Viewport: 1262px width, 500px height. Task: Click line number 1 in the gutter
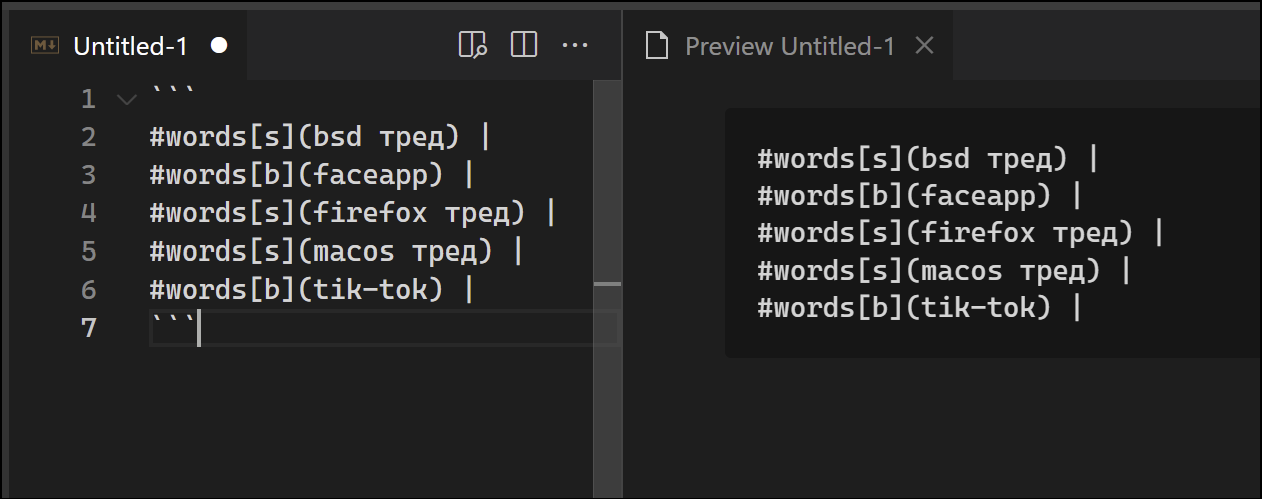88,99
